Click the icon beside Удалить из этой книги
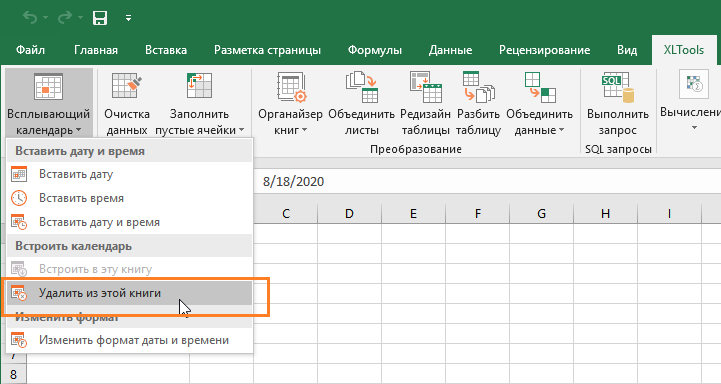The width and height of the screenshot is (721, 384). pos(19,293)
